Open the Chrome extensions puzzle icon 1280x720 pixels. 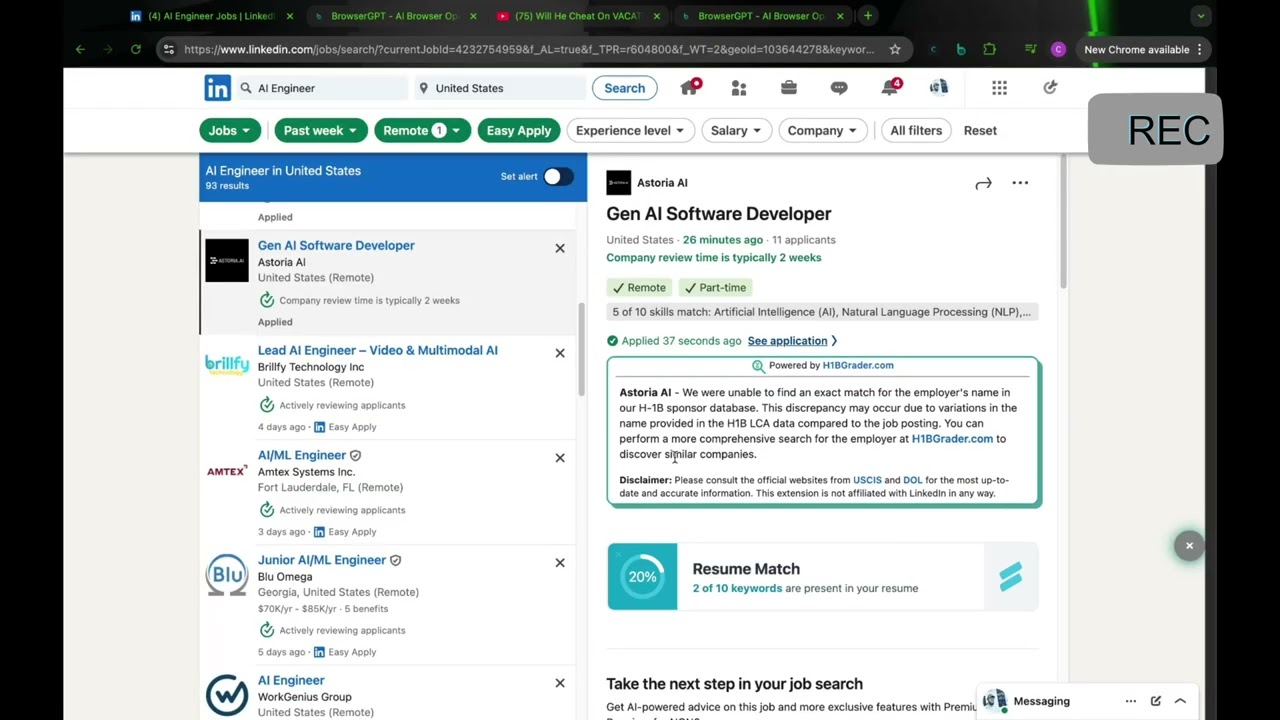tap(989, 49)
